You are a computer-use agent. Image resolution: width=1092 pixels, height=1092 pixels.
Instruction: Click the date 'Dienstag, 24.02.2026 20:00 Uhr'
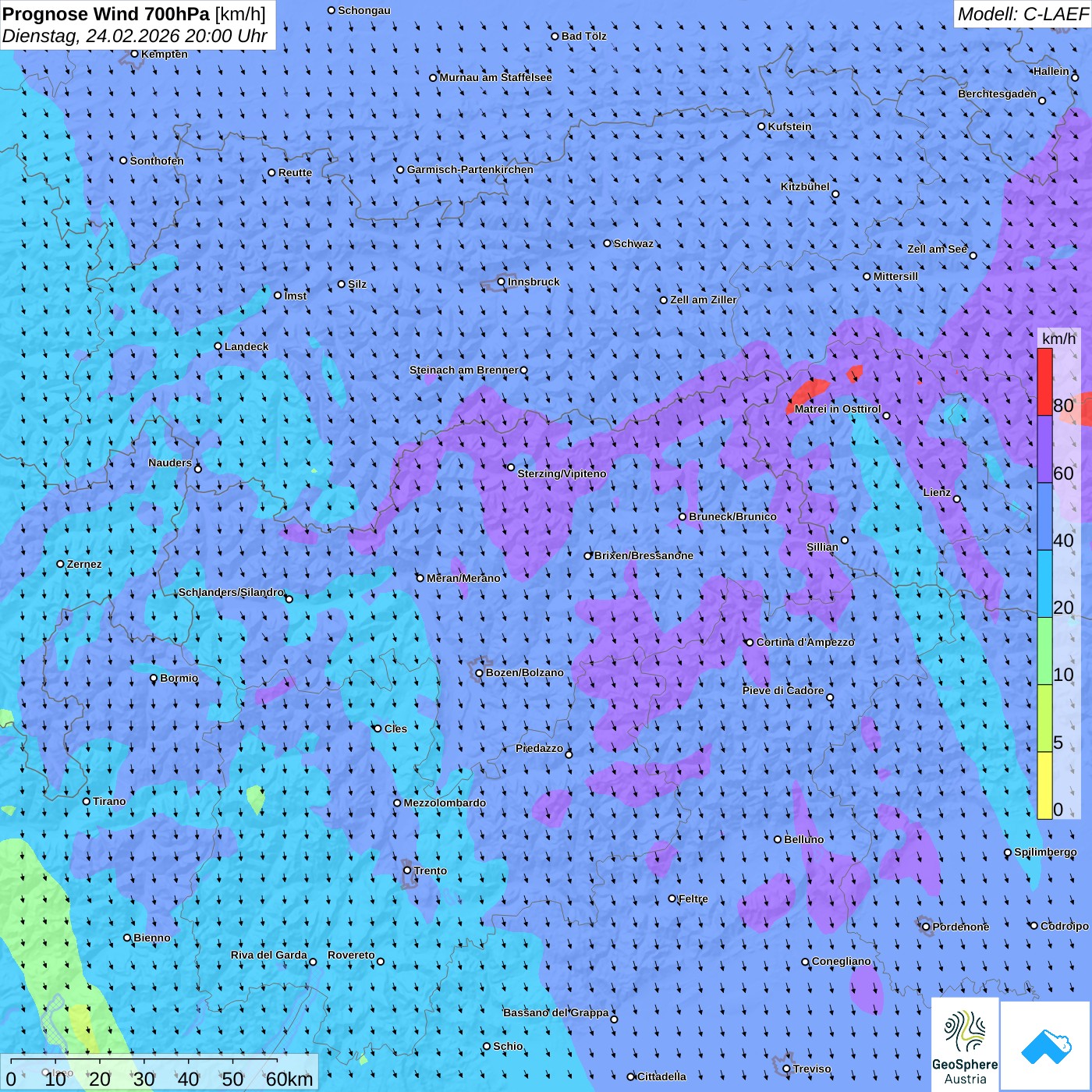click(x=134, y=37)
